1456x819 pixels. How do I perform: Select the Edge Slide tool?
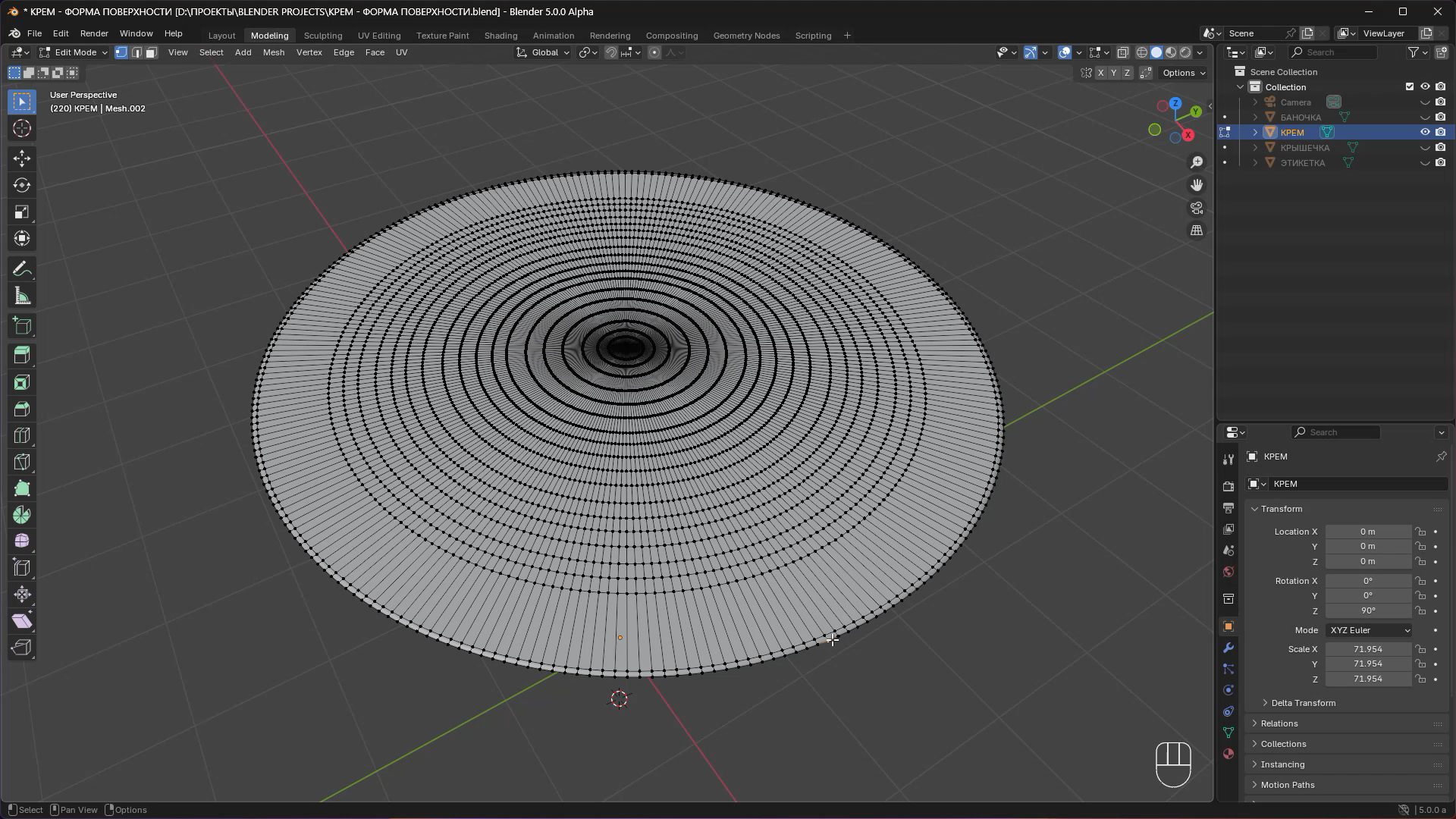tap(22, 568)
